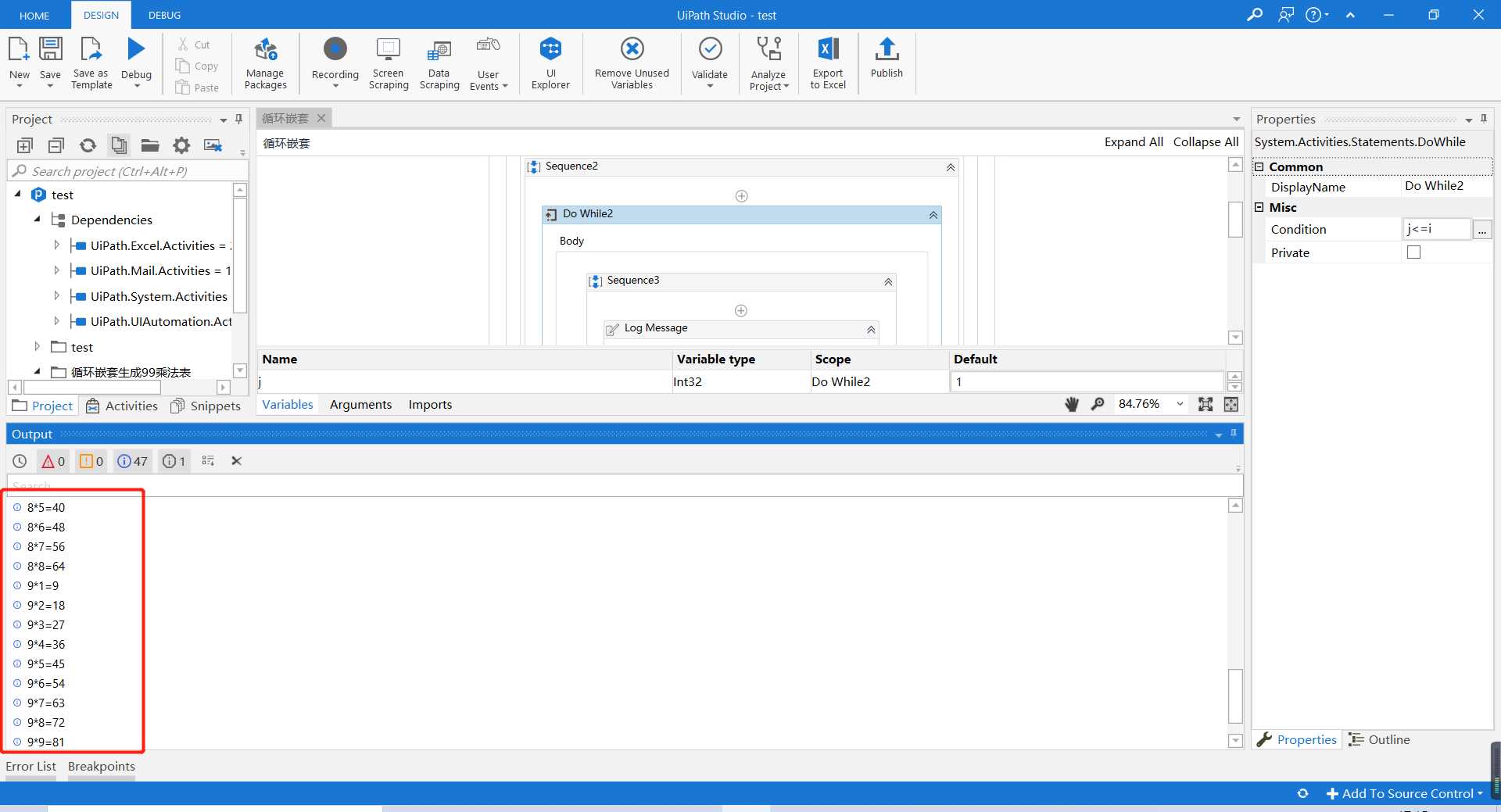
Task: Focus the Search project field
Action: 127,171
